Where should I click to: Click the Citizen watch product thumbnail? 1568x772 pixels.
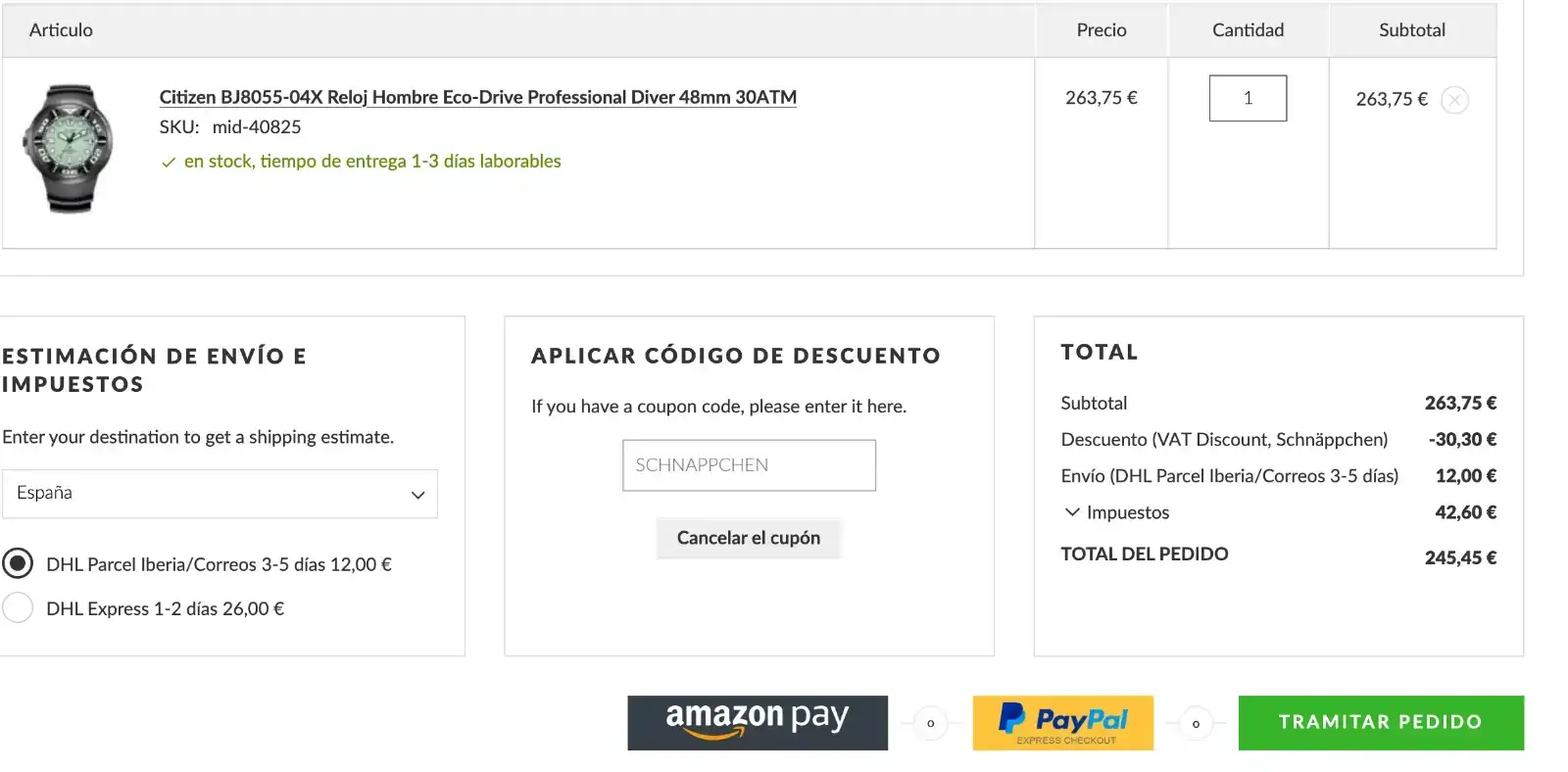click(x=70, y=148)
